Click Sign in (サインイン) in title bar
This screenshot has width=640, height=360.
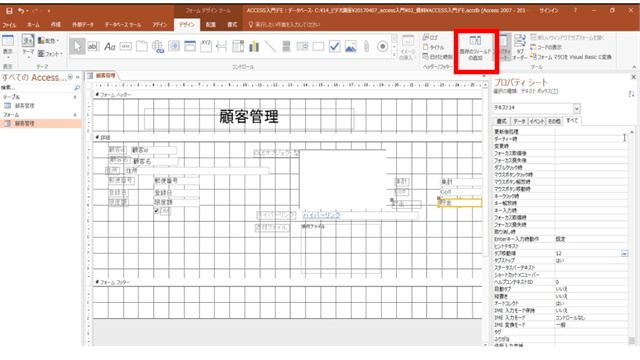549,11
